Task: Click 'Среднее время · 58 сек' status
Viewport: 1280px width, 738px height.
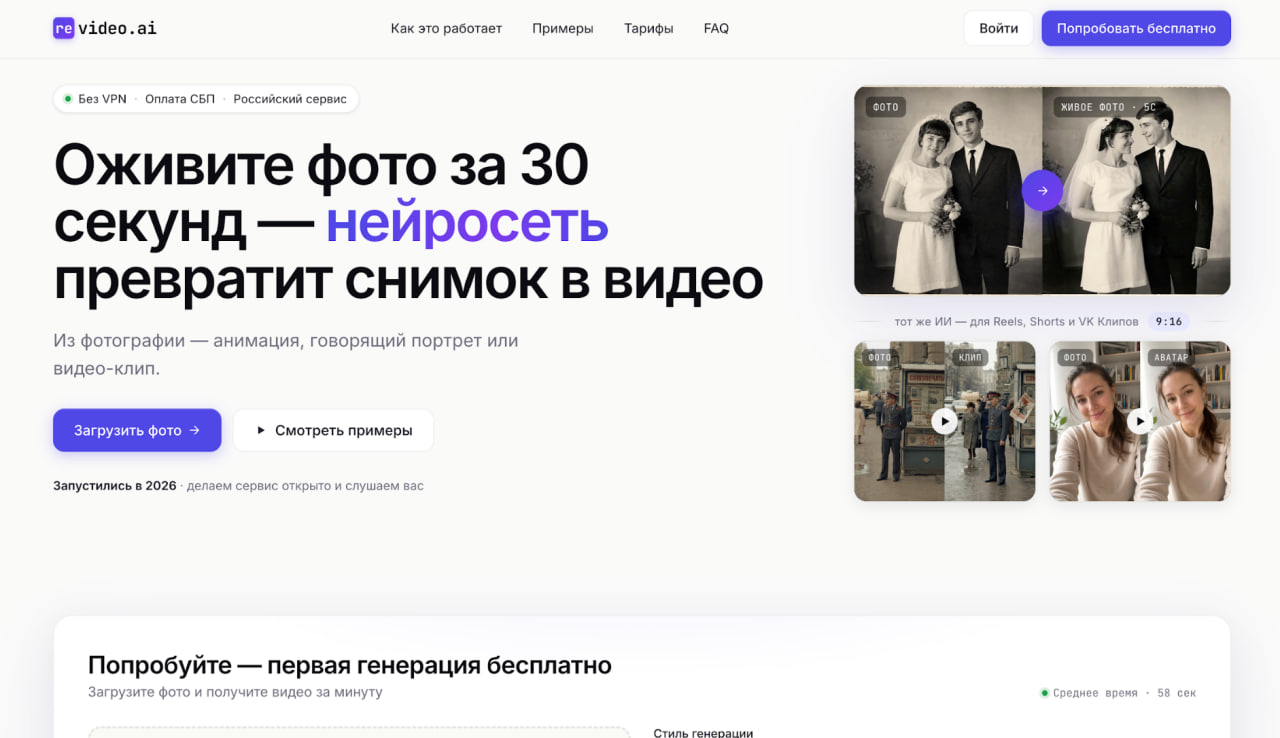Action: point(1118,693)
